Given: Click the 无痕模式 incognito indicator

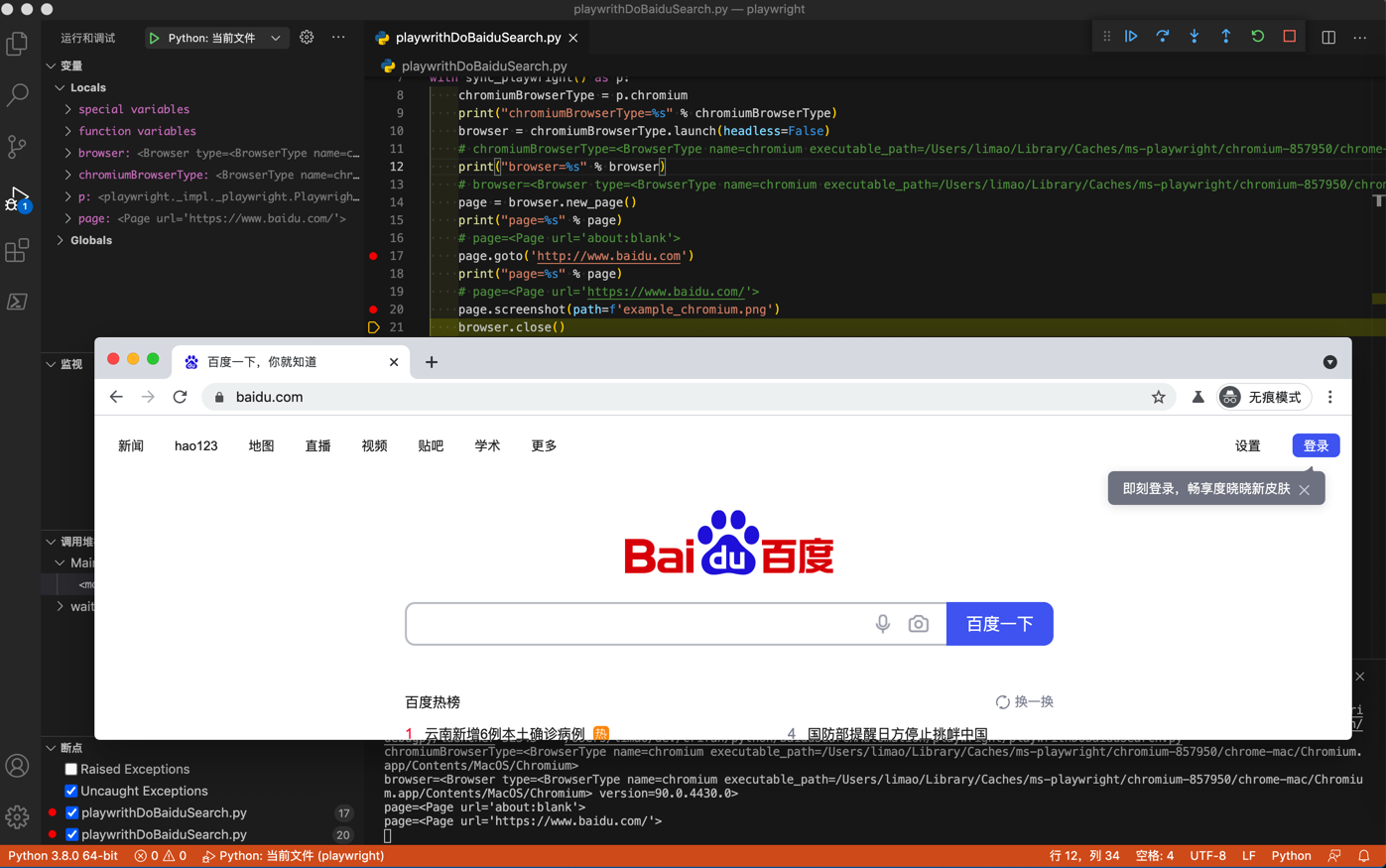Looking at the screenshot, I should coord(1265,397).
